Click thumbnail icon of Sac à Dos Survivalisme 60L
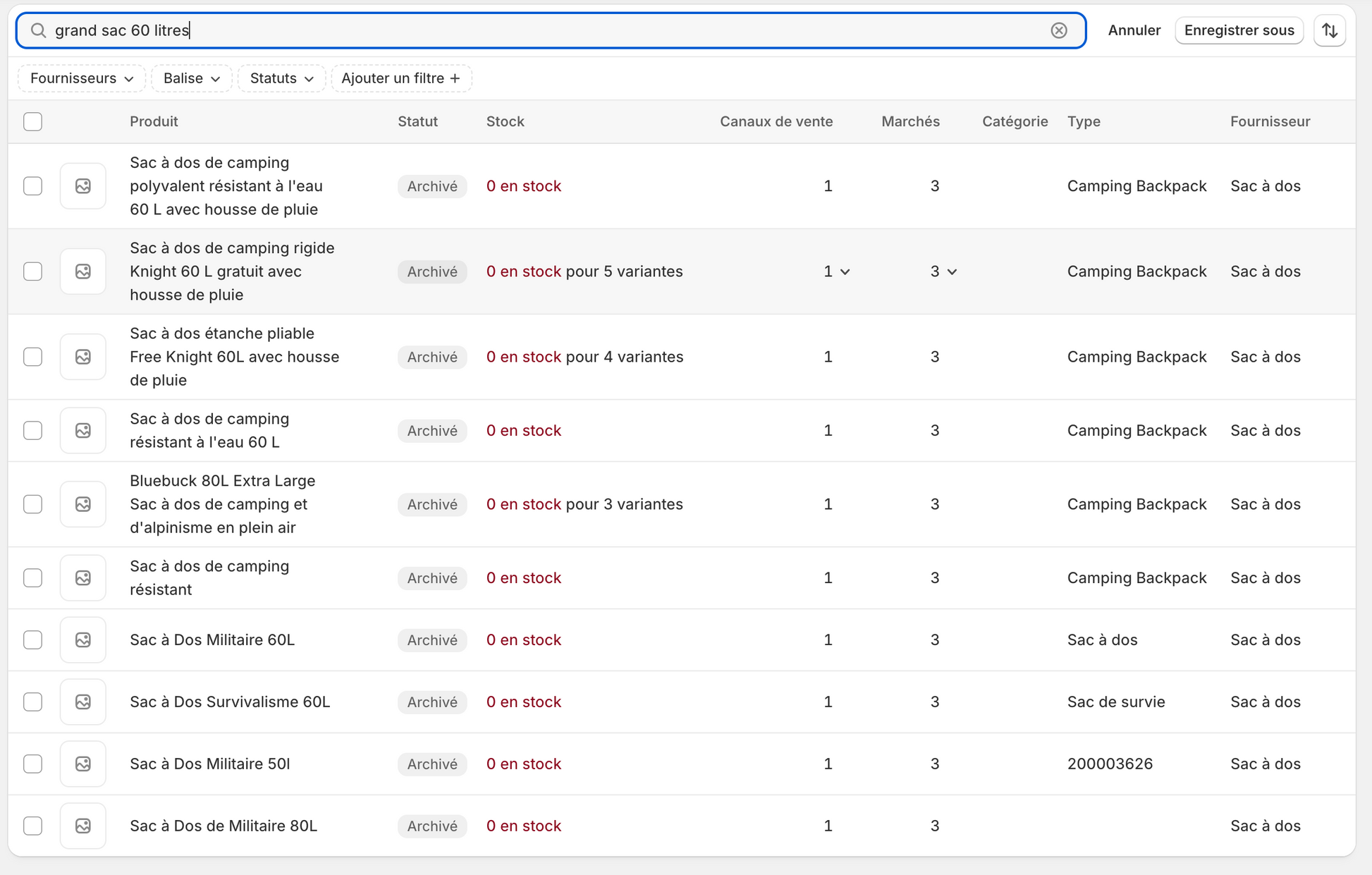Screen dimensions: 1372x875 [83, 702]
